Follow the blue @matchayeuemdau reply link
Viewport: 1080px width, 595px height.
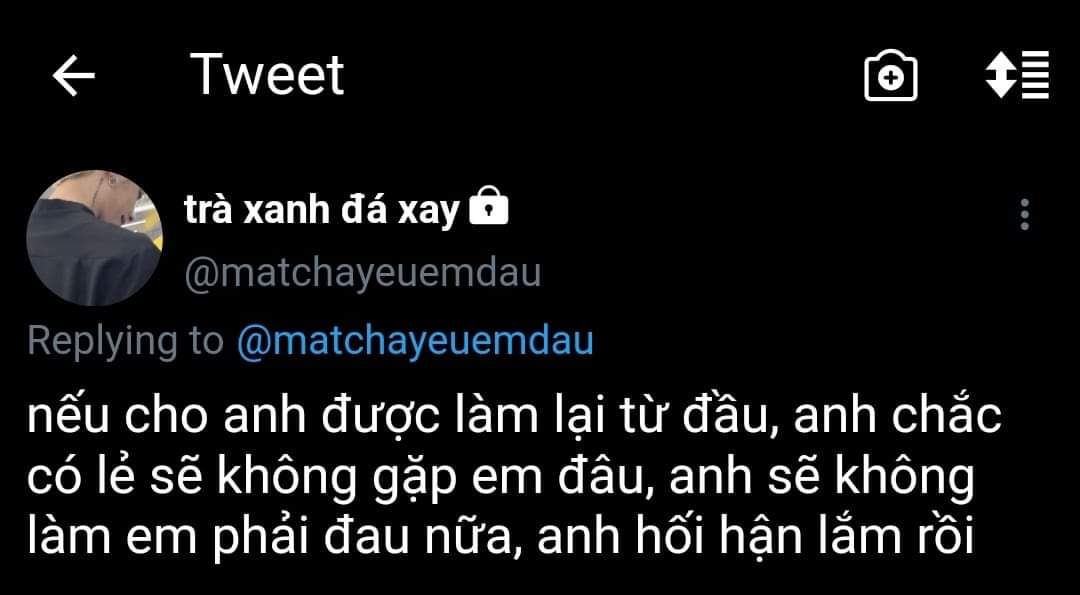pos(415,342)
